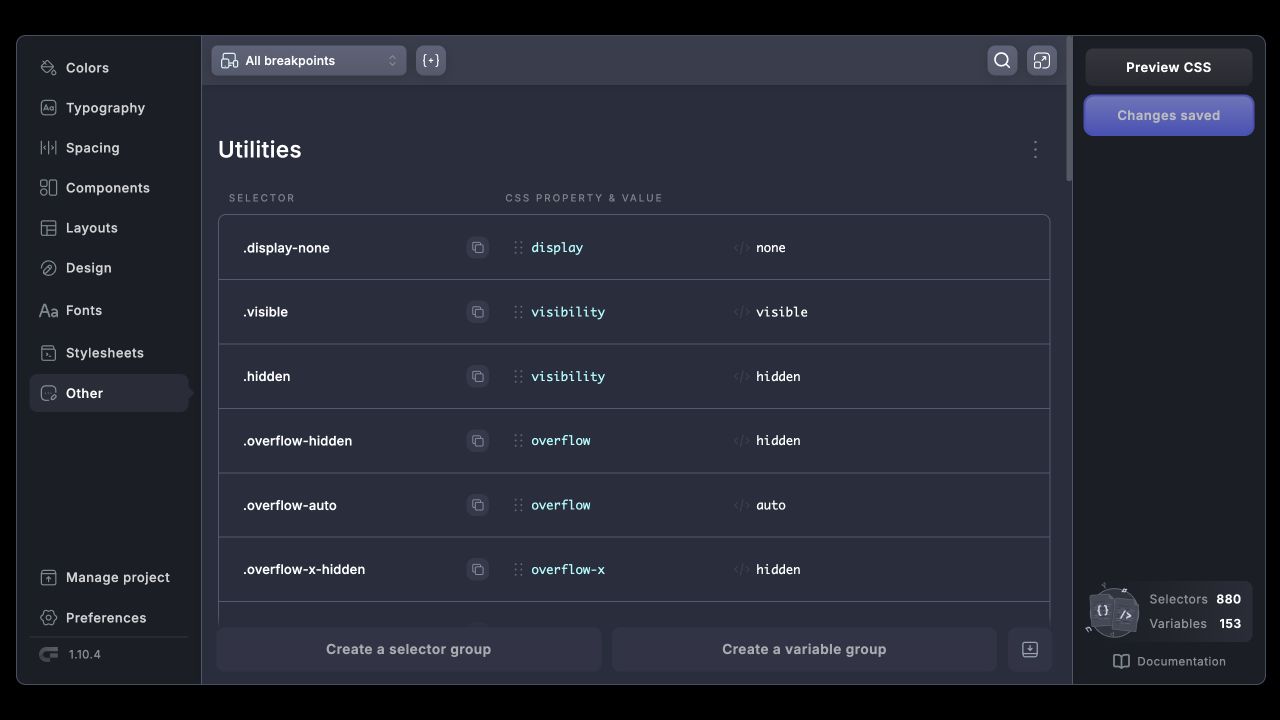Open the Components section
Viewport: 1280px width, 720px height.
(108, 188)
